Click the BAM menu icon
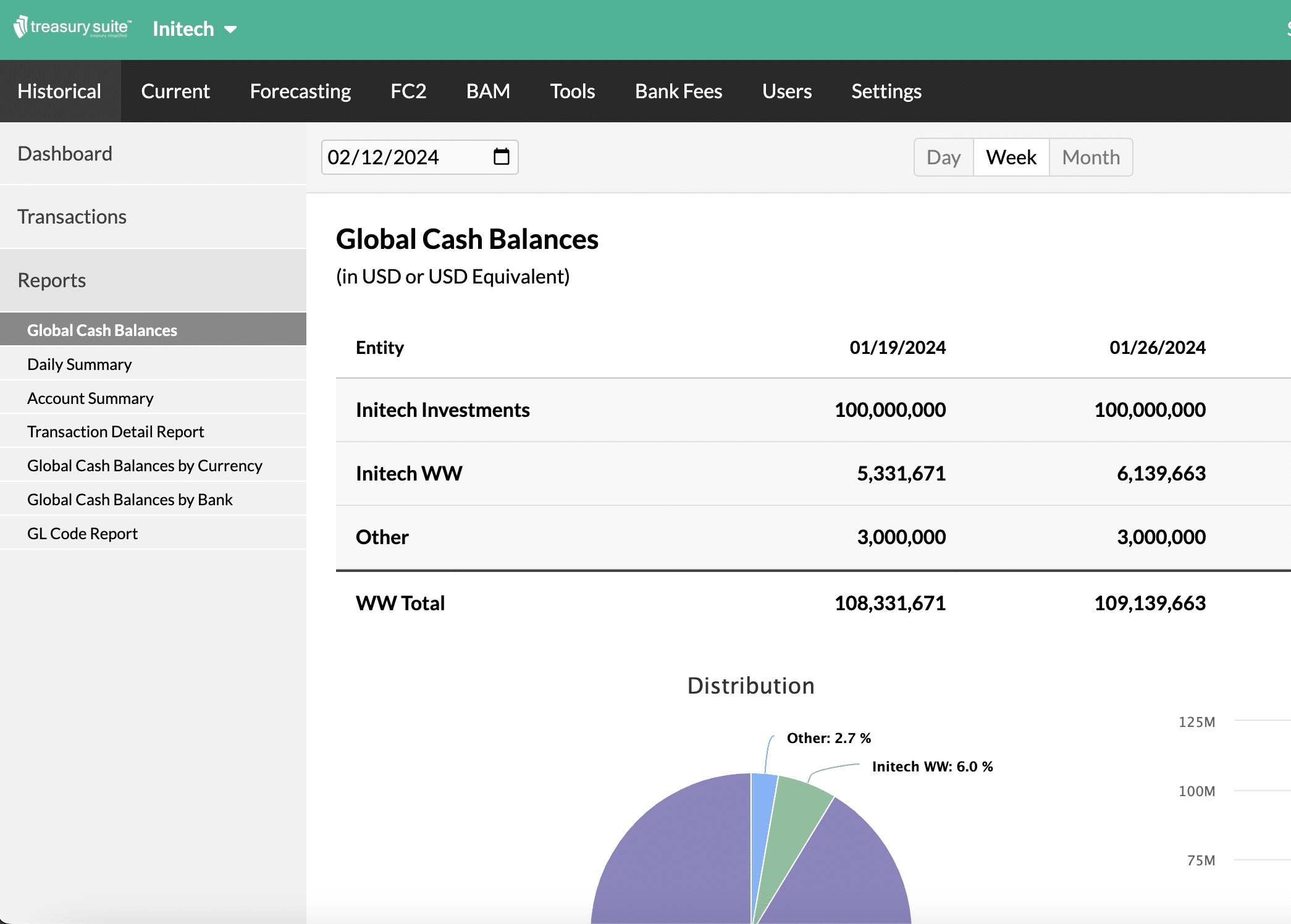Viewport: 1291px width, 924px height. coord(488,91)
